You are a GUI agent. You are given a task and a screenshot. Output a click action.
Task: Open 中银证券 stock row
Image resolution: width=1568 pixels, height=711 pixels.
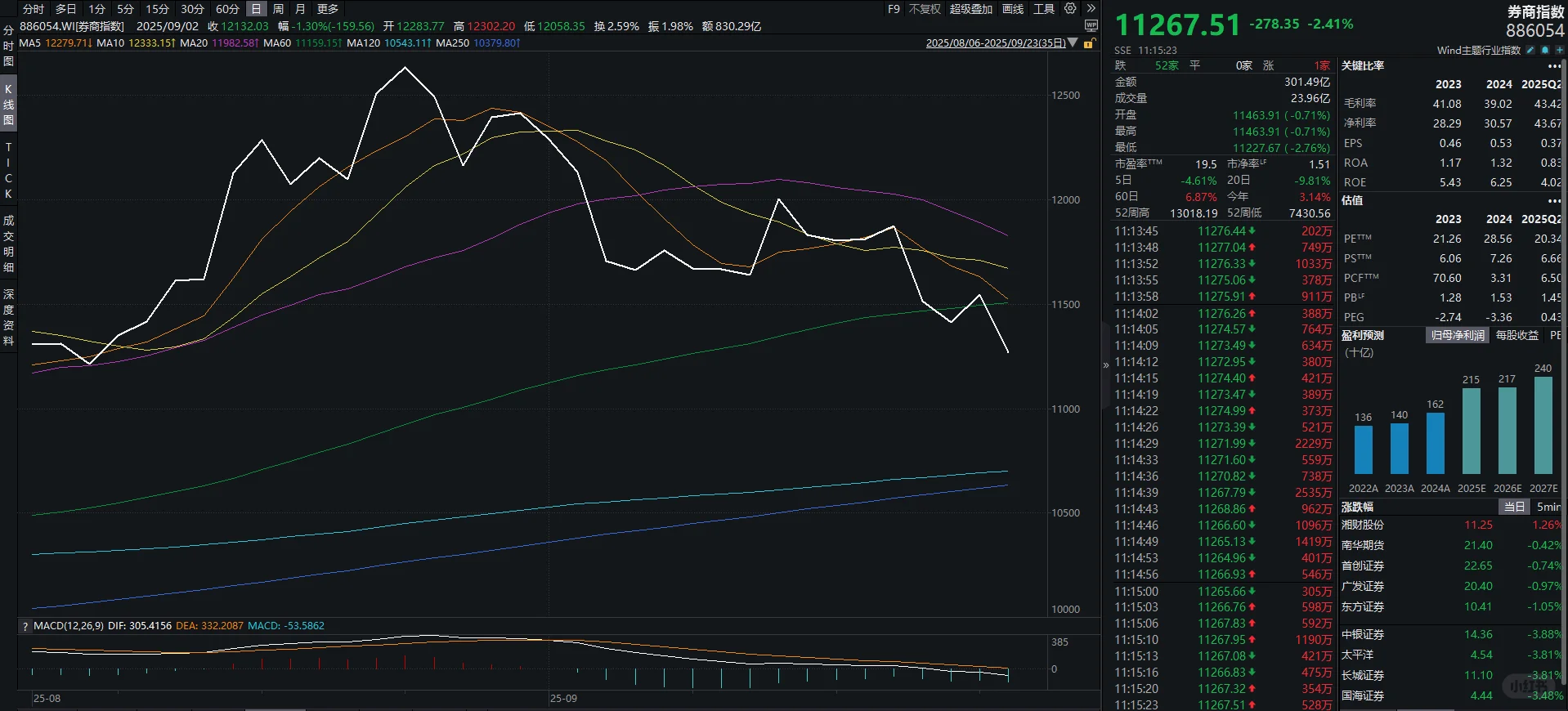1451,635
